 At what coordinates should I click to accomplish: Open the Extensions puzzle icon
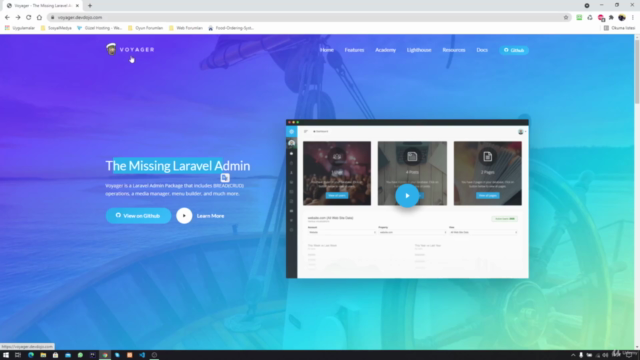click(x=611, y=17)
